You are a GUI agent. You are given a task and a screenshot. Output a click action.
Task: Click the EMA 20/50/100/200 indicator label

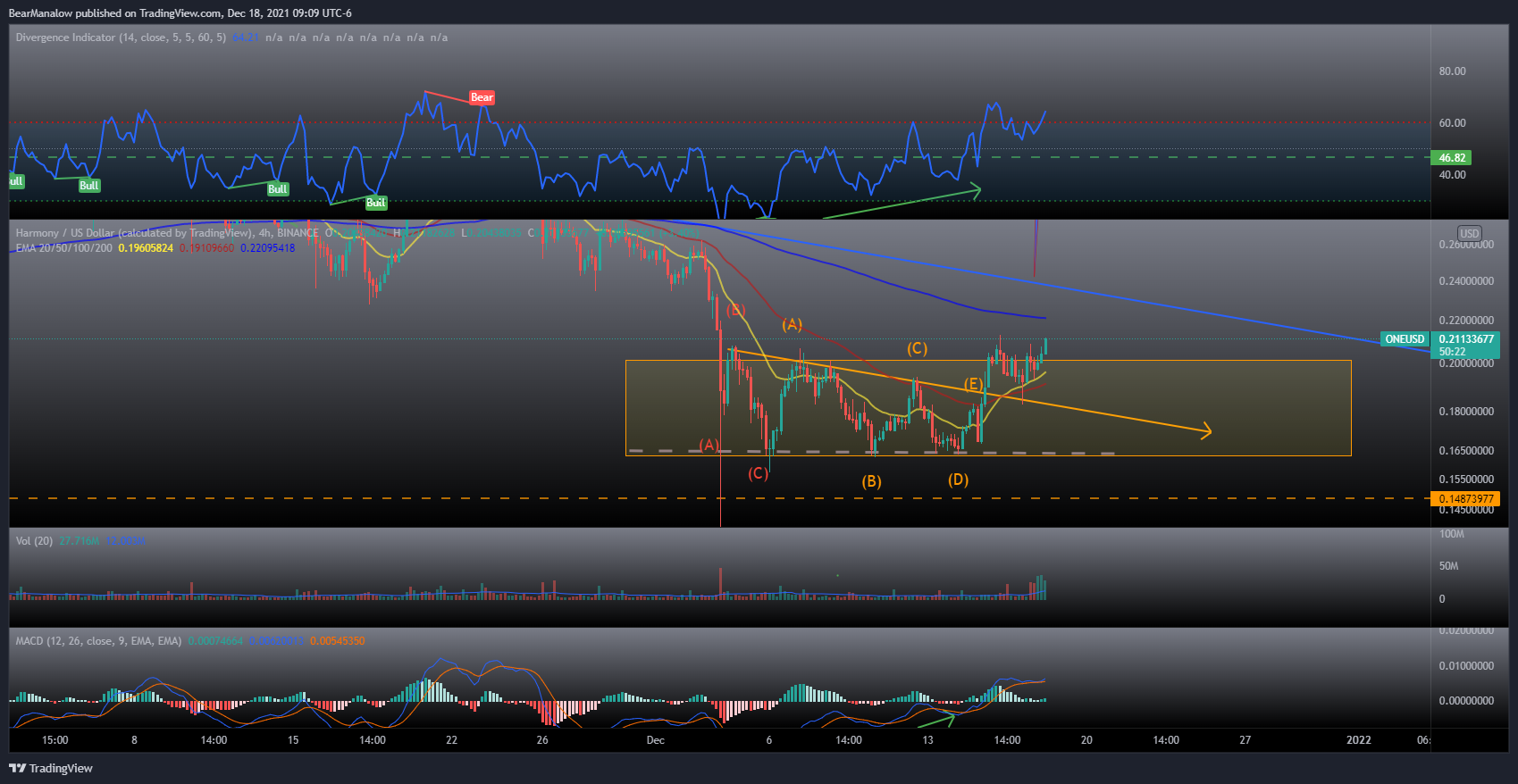pyautogui.click(x=63, y=248)
